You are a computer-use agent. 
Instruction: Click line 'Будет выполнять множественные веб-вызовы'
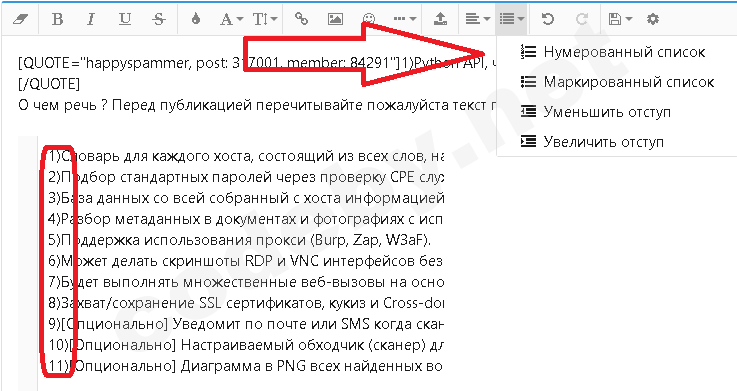tap(246, 282)
